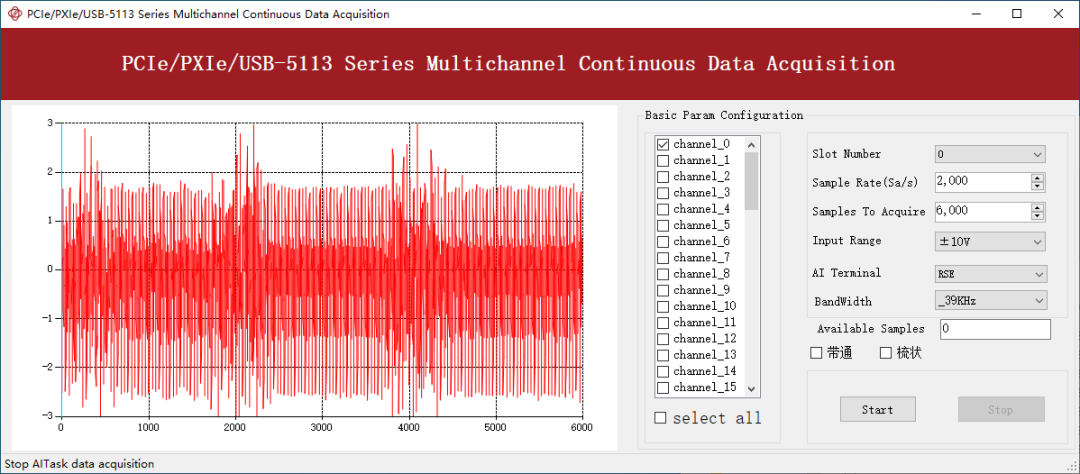The image size is (1080, 474).
Task: Tick the channel_14 checkbox
Action: tap(663, 371)
